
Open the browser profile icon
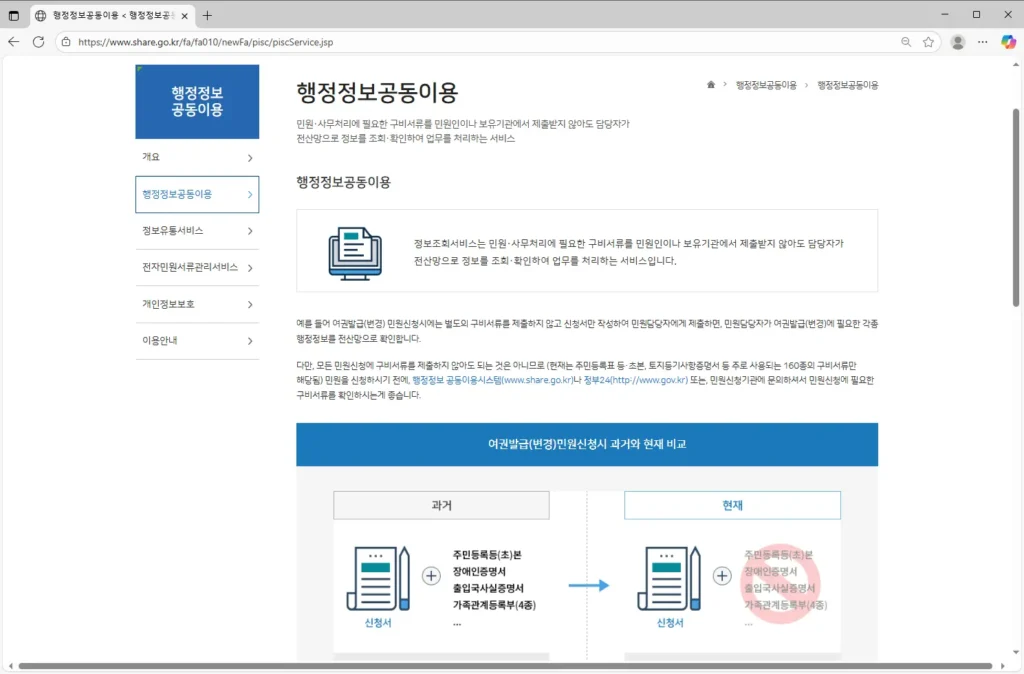pyautogui.click(x=957, y=42)
